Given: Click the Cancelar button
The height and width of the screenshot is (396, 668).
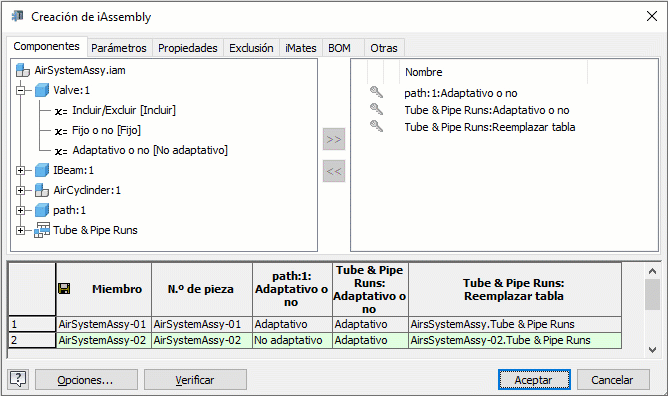Looking at the screenshot, I should (613, 379).
